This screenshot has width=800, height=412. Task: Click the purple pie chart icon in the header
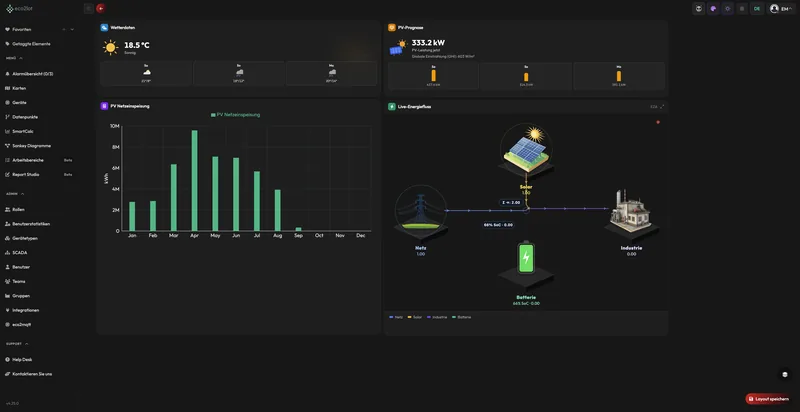point(713,8)
